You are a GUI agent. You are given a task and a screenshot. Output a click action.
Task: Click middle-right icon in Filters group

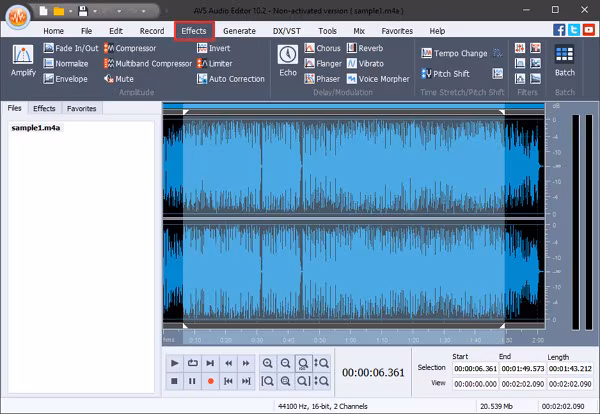coord(535,63)
